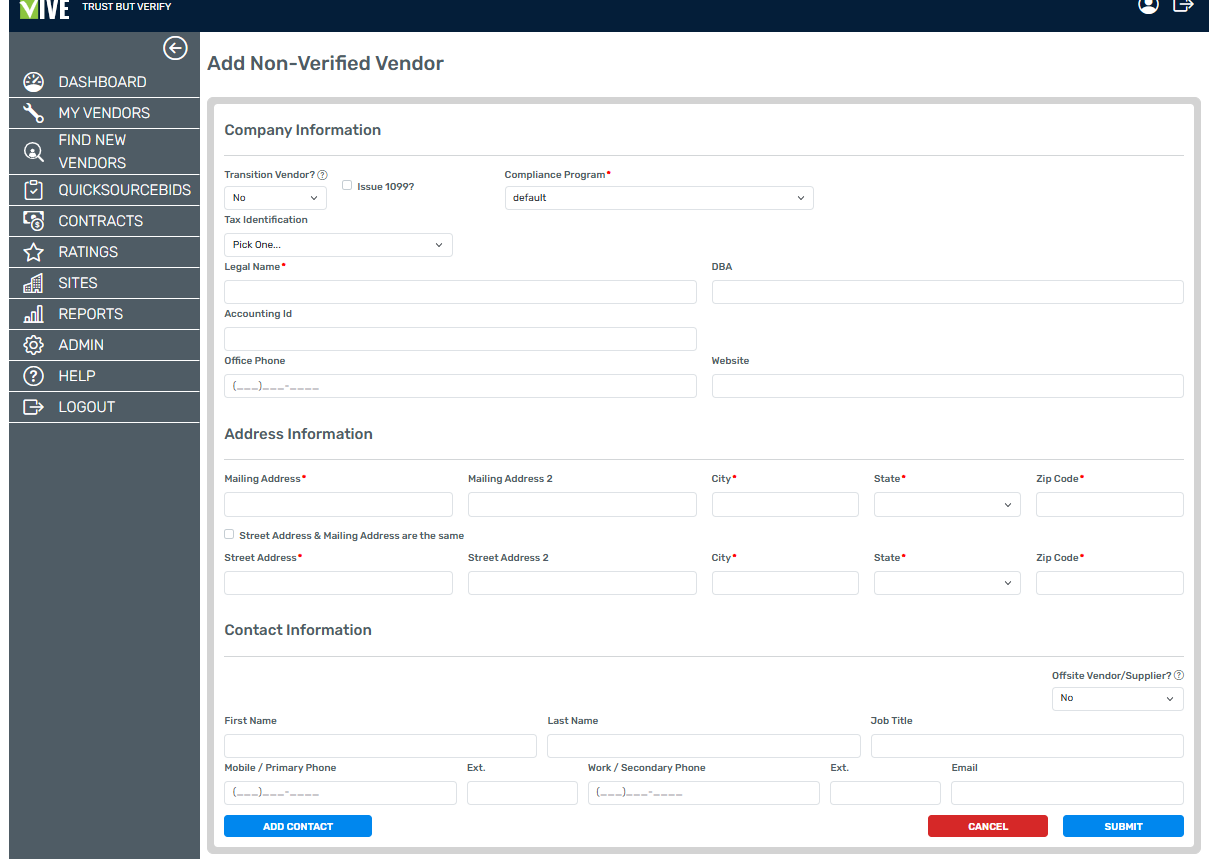Screen dimensions: 1215x859
Task: Check the Issue 1099 checkbox
Action: click(347, 185)
